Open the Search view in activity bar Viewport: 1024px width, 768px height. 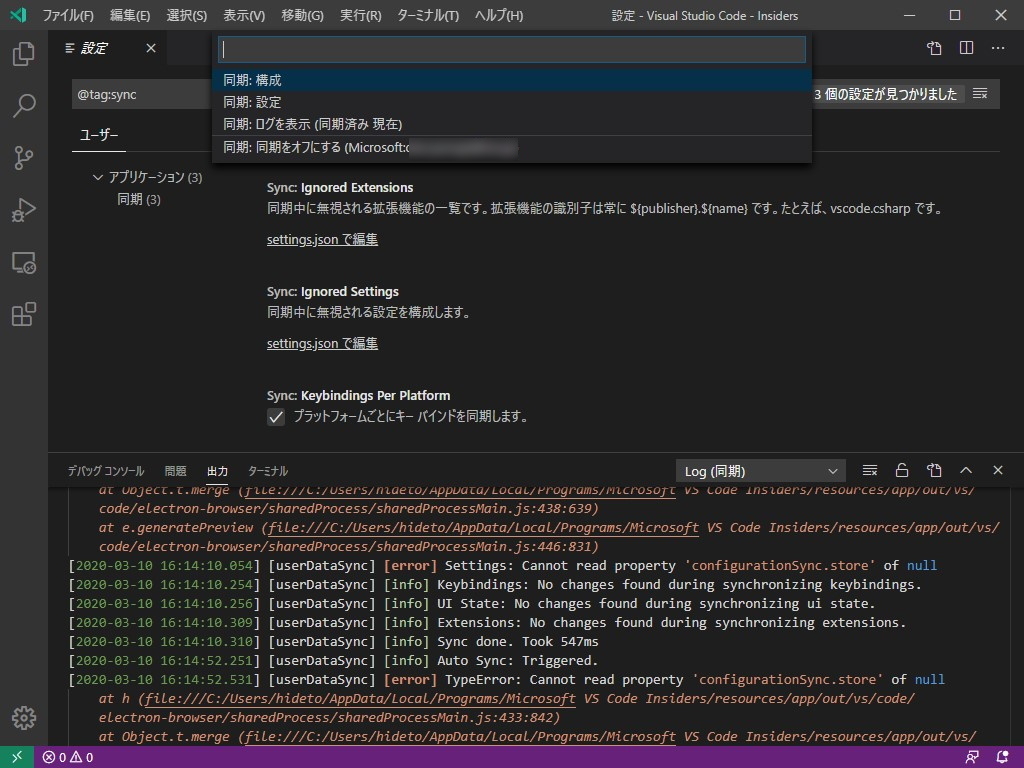24,105
